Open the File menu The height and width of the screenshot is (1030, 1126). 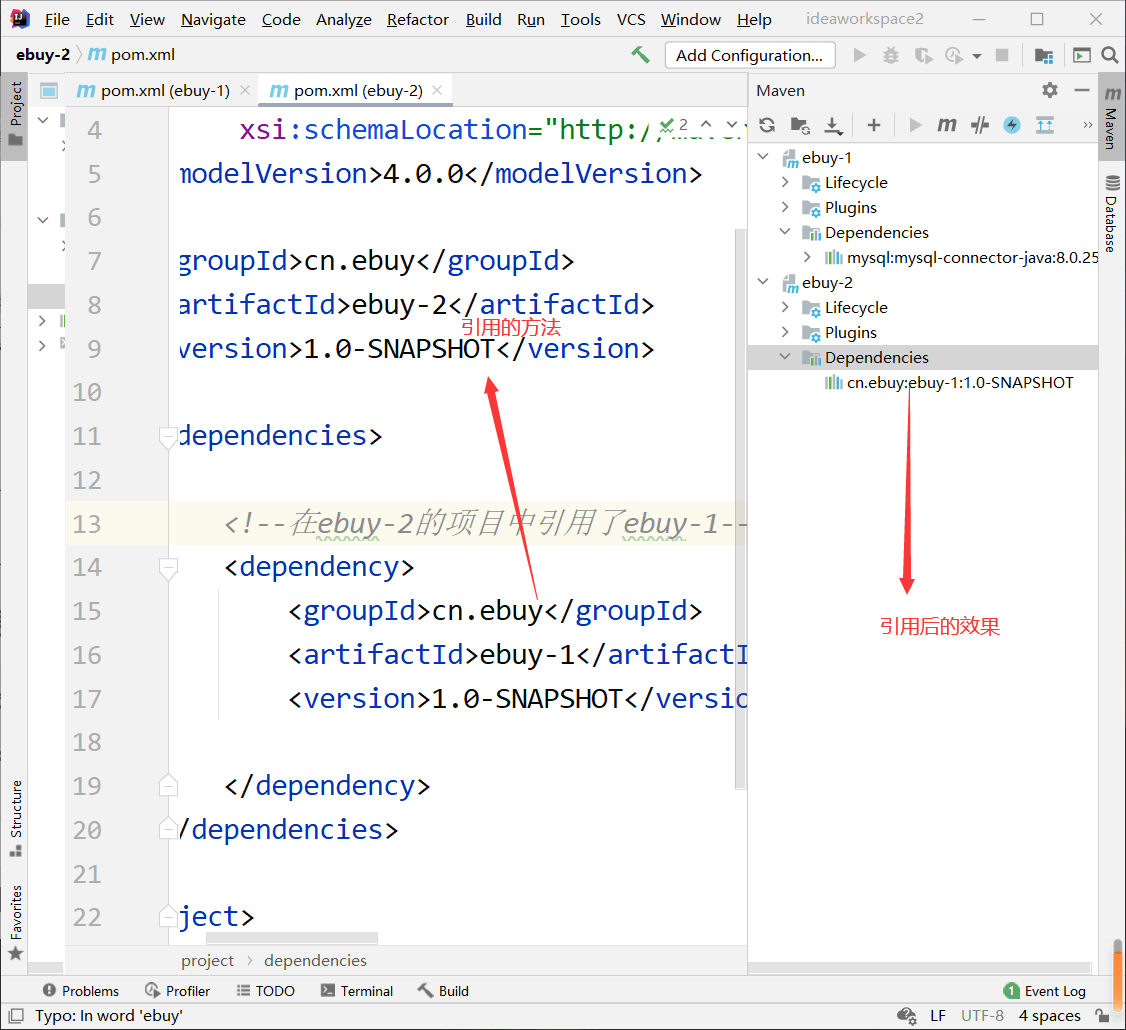(x=57, y=19)
